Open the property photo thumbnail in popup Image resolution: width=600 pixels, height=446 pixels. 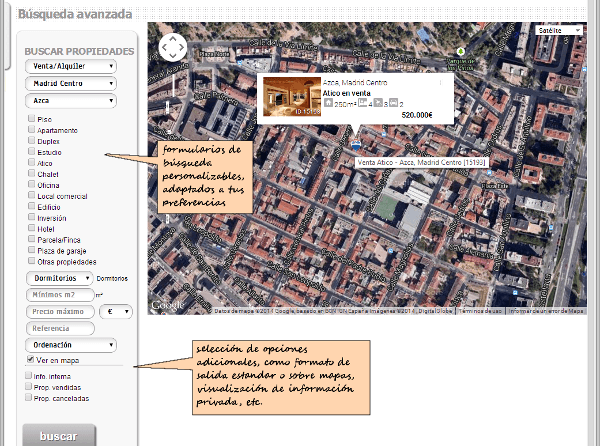[290, 96]
